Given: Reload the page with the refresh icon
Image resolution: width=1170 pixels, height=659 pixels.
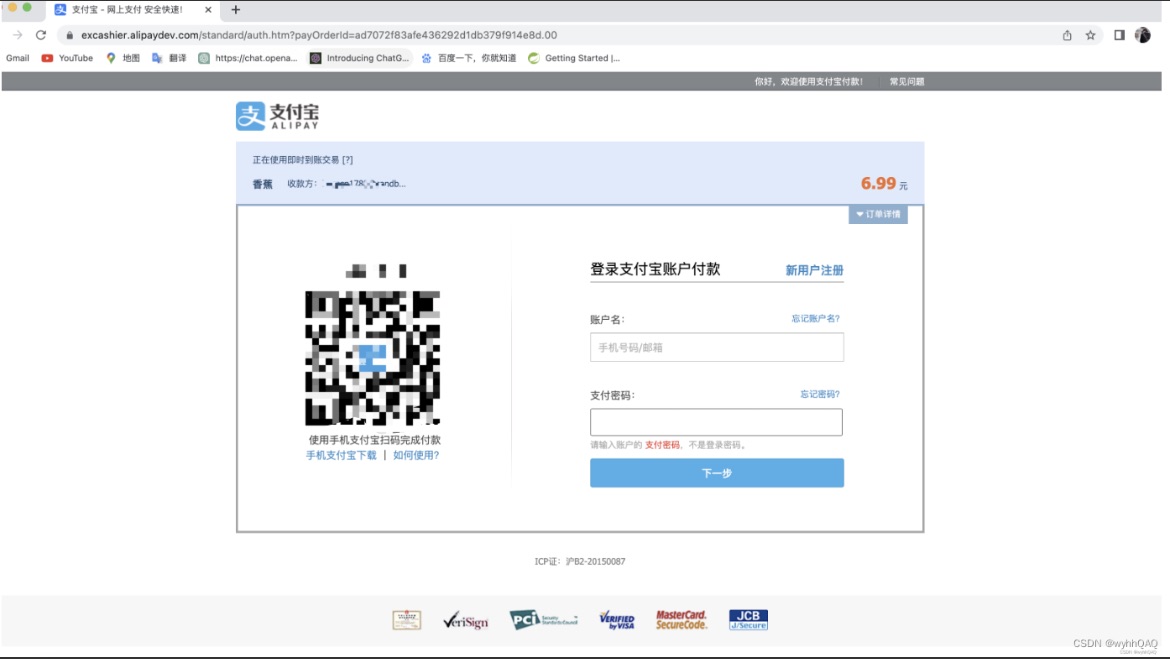Looking at the screenshot, I should click(x=41, y=35).
